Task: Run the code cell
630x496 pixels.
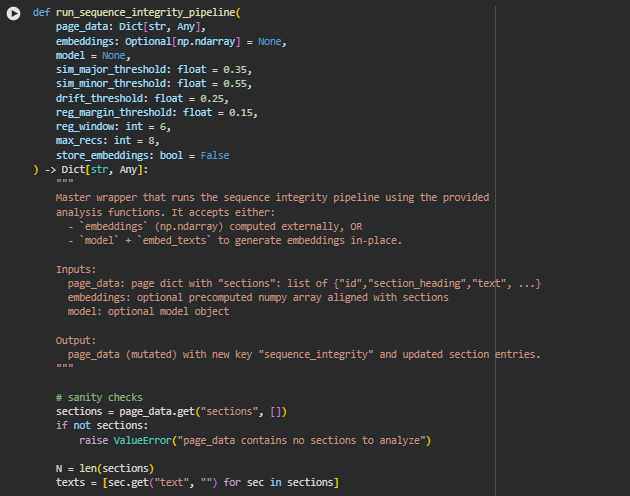Action: [14, 12]
